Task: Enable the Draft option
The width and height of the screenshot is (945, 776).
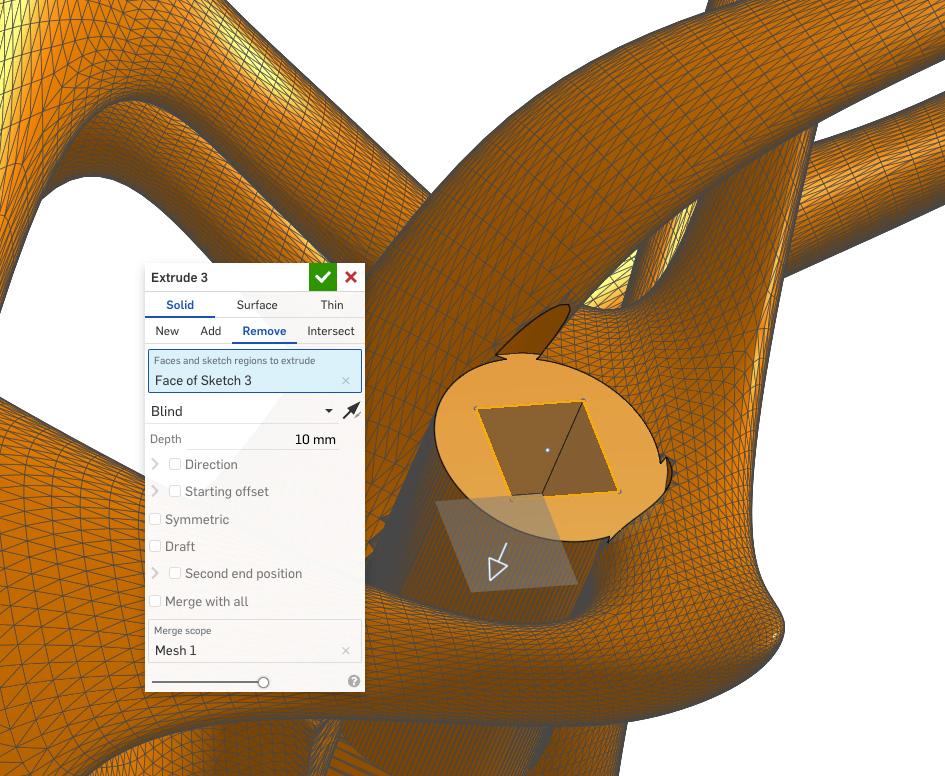Action: point(155,546)
